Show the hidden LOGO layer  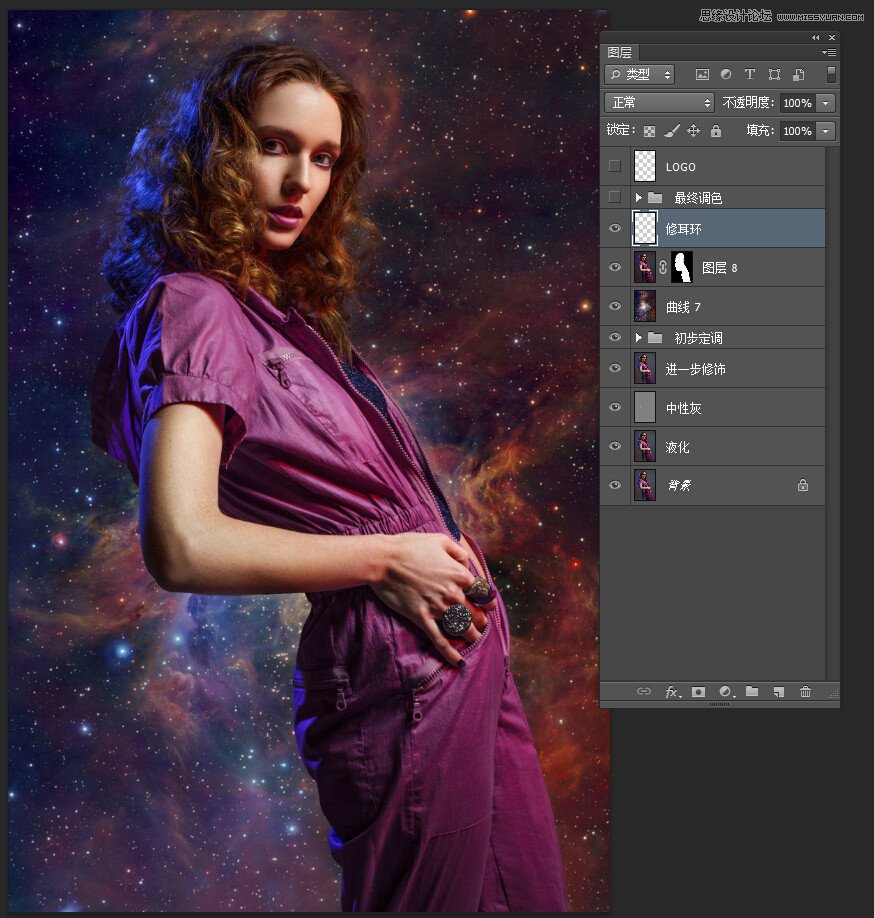point(615,166)
